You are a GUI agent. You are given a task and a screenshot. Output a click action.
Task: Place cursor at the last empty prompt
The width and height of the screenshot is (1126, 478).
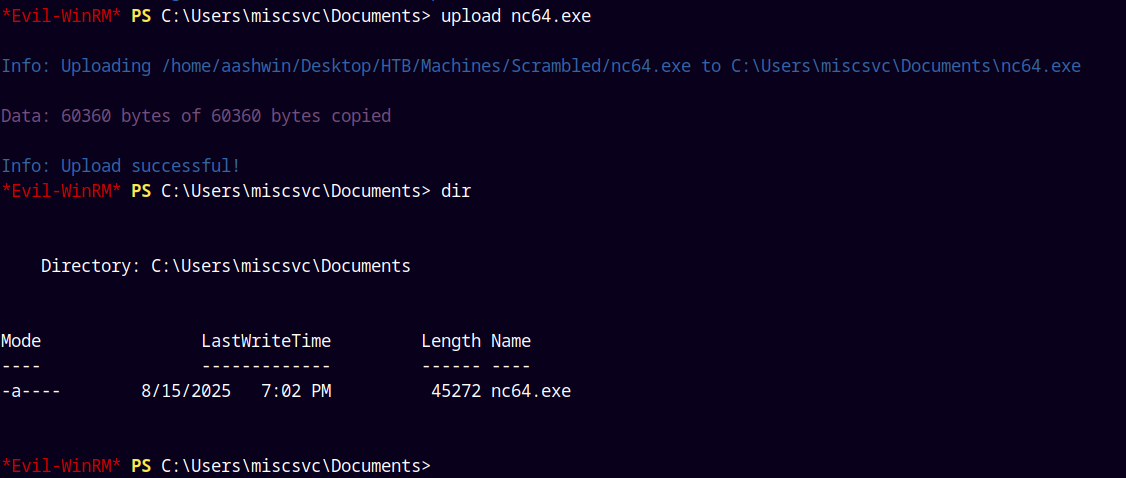pyautogui.click(x=438, y=465)
